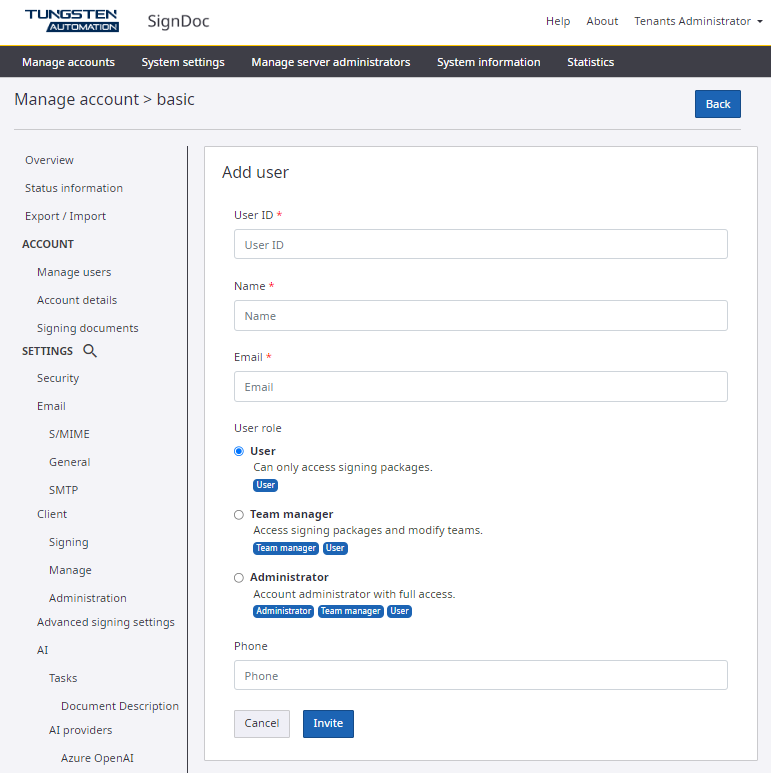Screen dimensions: 771x773
Task: Focus the User ID input field
Action: (x=480, y=245)
